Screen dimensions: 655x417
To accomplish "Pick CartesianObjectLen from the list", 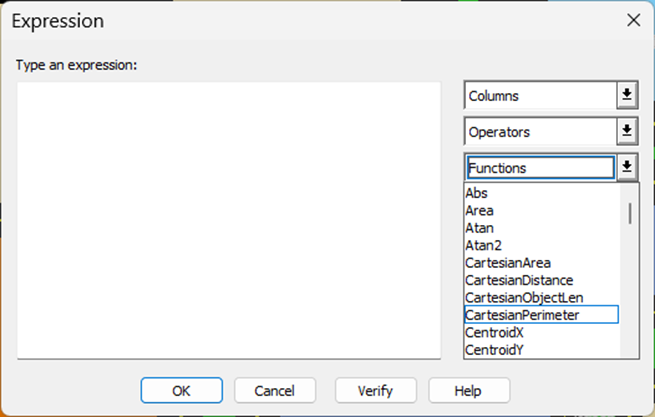I will coord(524,297).
